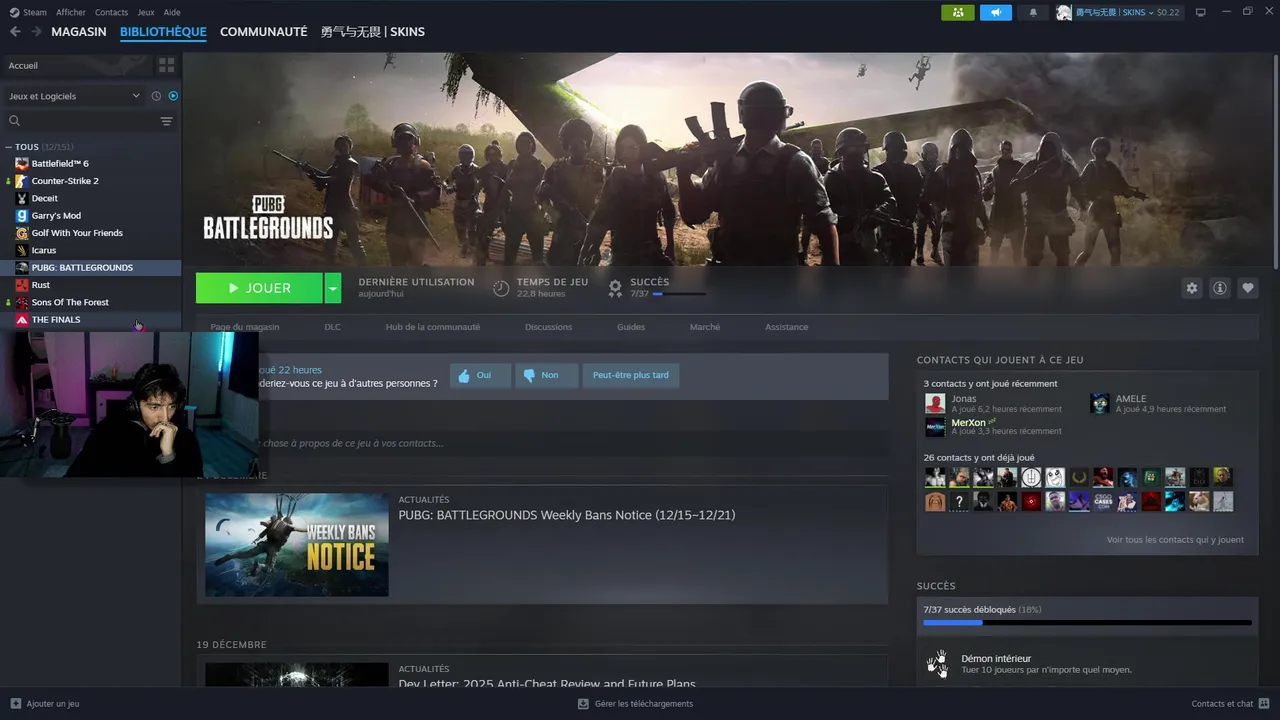Image resolution: width=1280 pixels, height=720 pixels.
Task: Open the Jeux menu
Action: (x=146, y=12)
